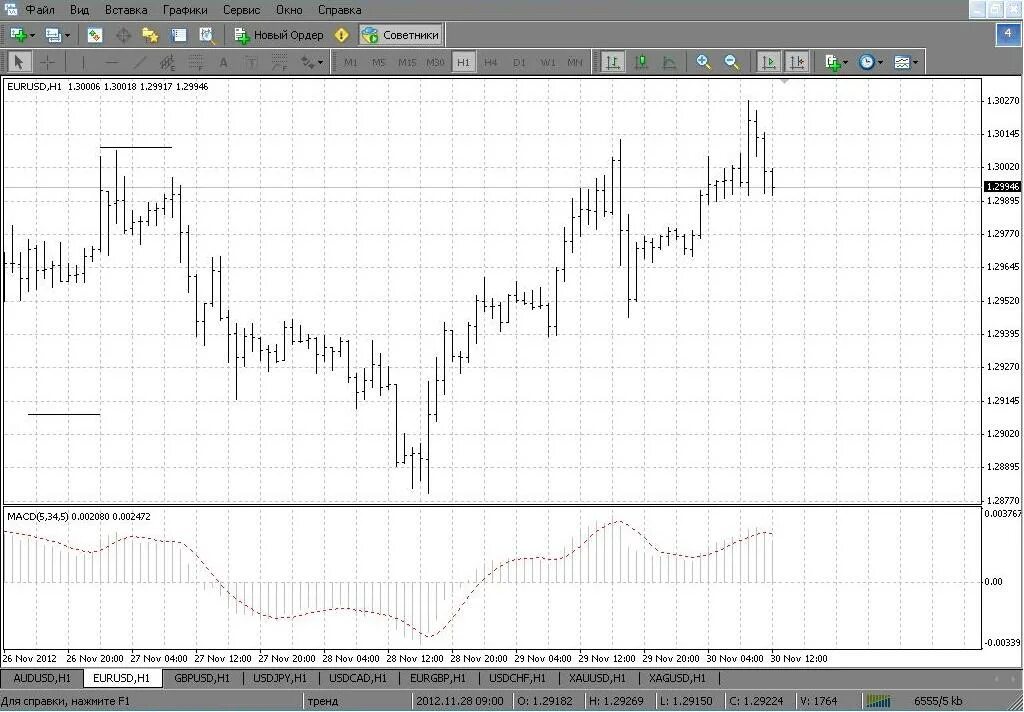Image resolution: width=1024 pixels, height=712 pixels.
Task: Click the New Chart icon
Action: [x=18, y=35]
